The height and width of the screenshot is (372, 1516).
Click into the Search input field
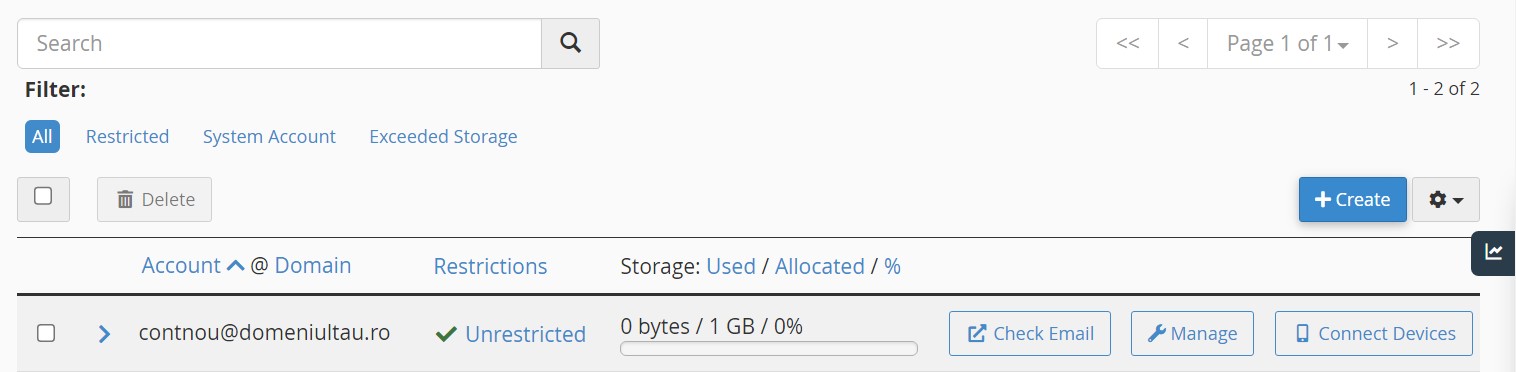tap(279, 43)
